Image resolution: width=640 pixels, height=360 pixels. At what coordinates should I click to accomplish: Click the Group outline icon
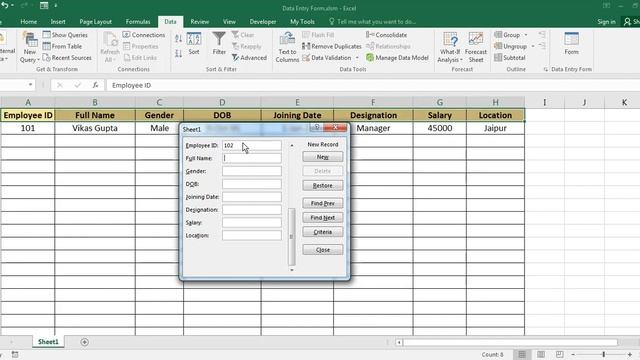pos(498,35)
